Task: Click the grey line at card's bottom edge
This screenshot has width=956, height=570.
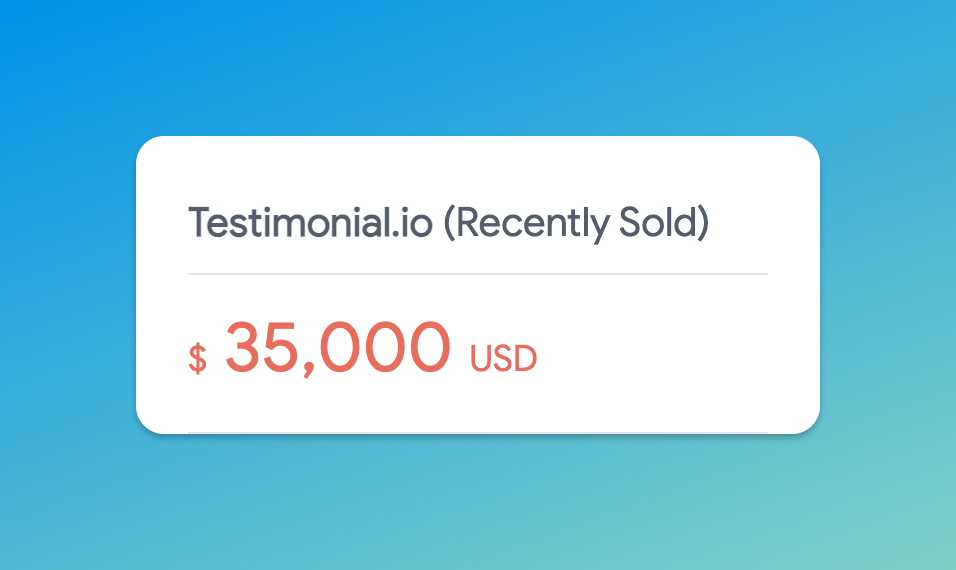Action: tap(478, 433)
